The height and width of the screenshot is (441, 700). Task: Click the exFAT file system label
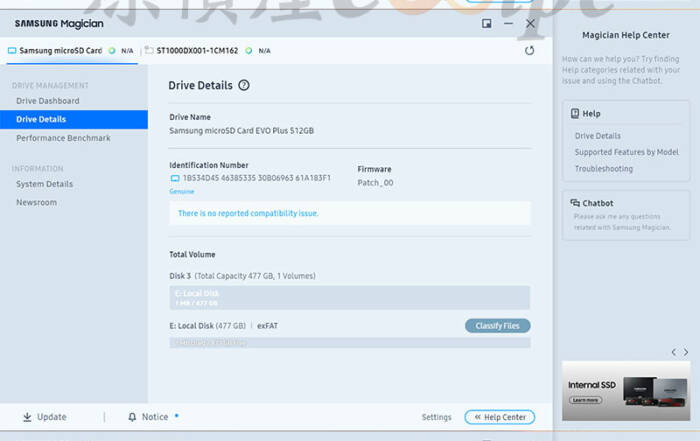pyautogui.click(x=267, y=326)
